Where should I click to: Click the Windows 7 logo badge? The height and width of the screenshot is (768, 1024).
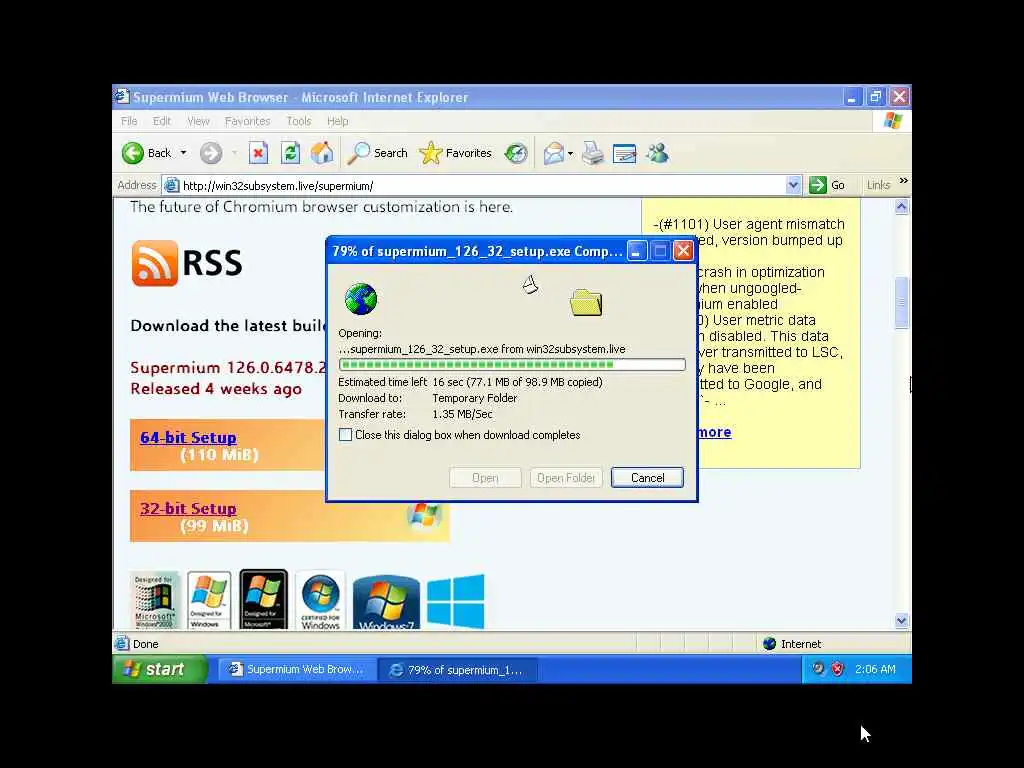coord(387,602)
